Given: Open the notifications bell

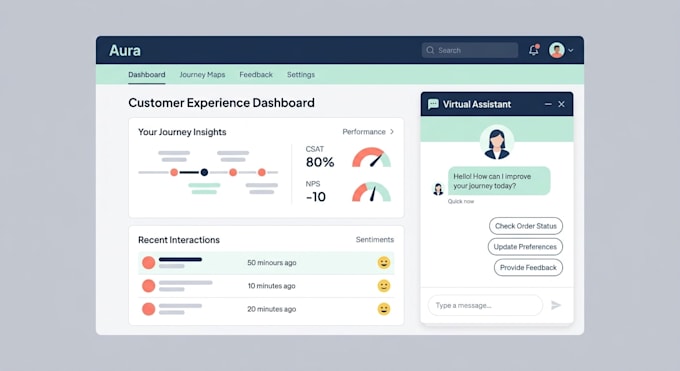Looking at the screenshot, I should 534,50.
